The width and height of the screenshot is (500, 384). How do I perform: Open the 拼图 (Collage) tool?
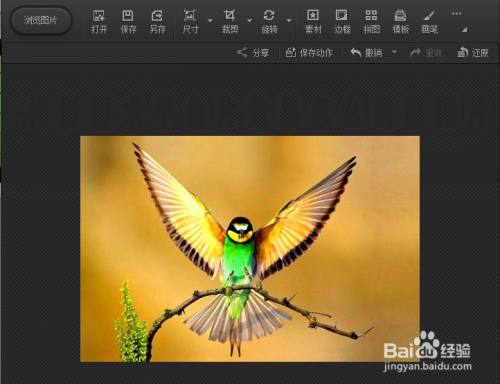371,21
